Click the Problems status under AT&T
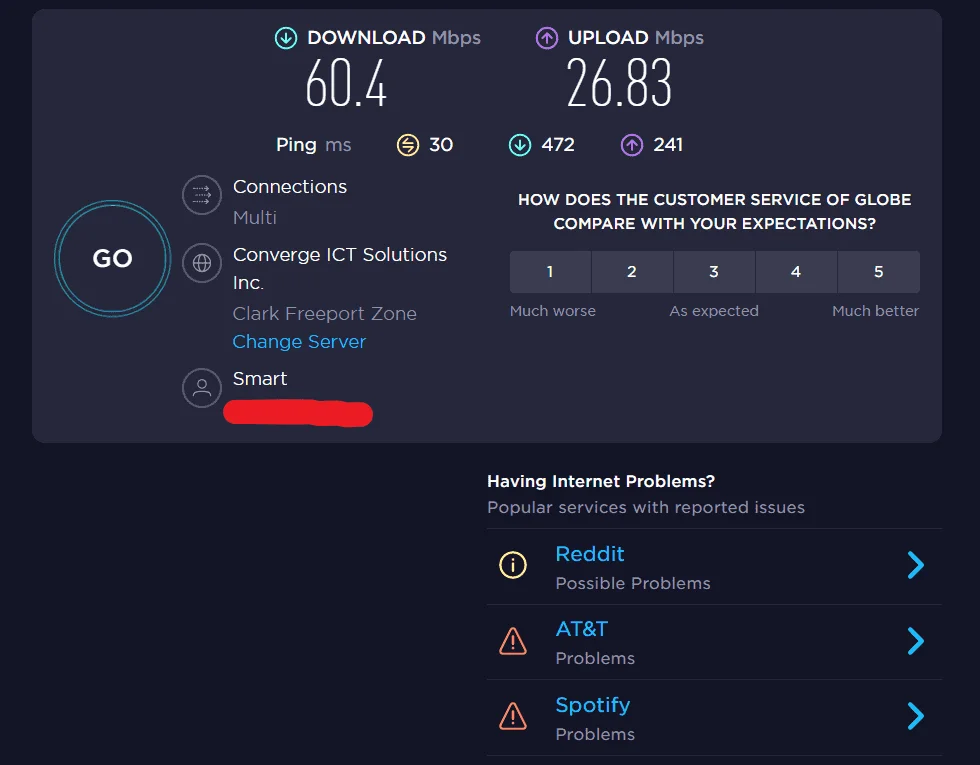 (595, 659)
